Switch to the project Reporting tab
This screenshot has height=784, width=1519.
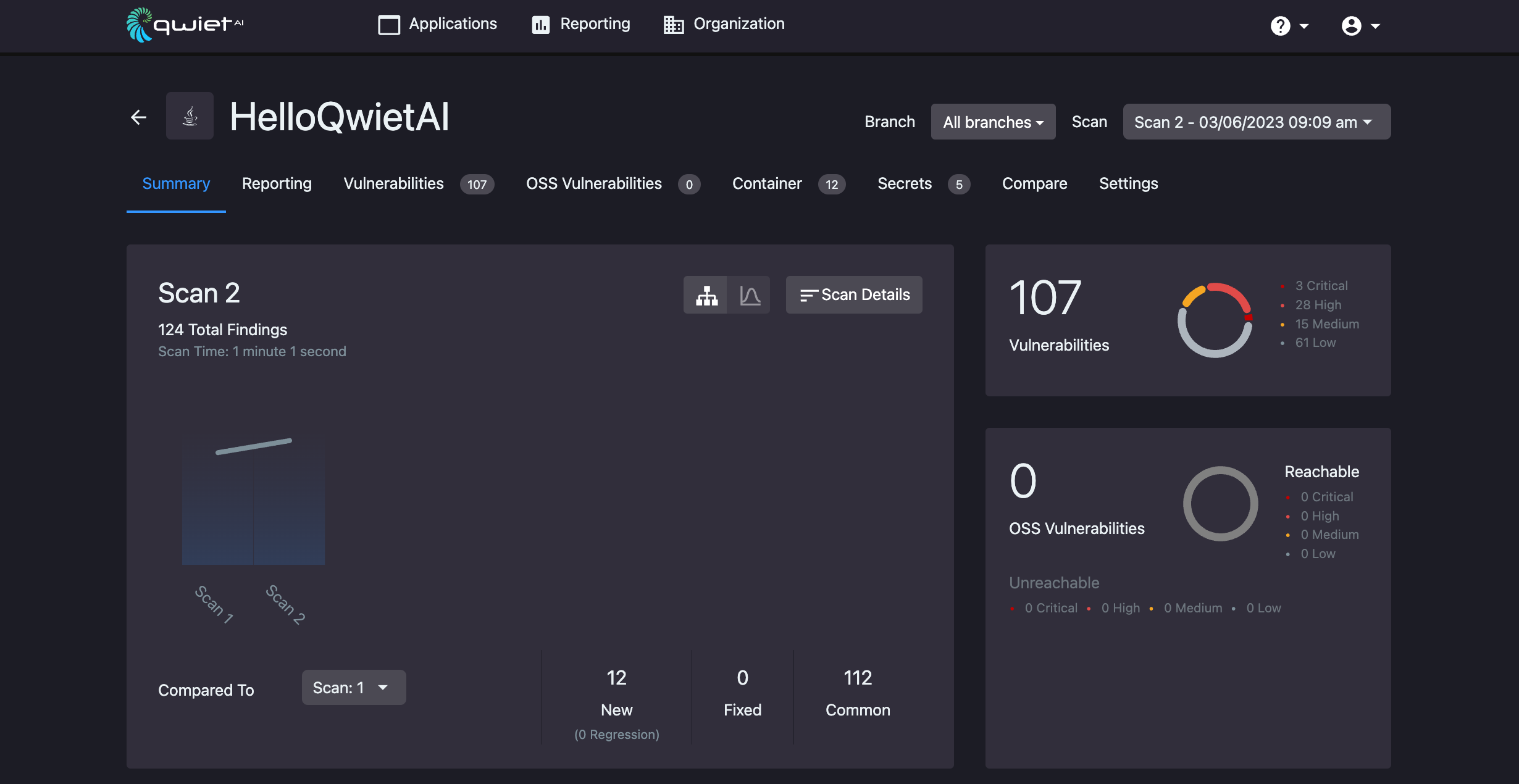(277, 183)
